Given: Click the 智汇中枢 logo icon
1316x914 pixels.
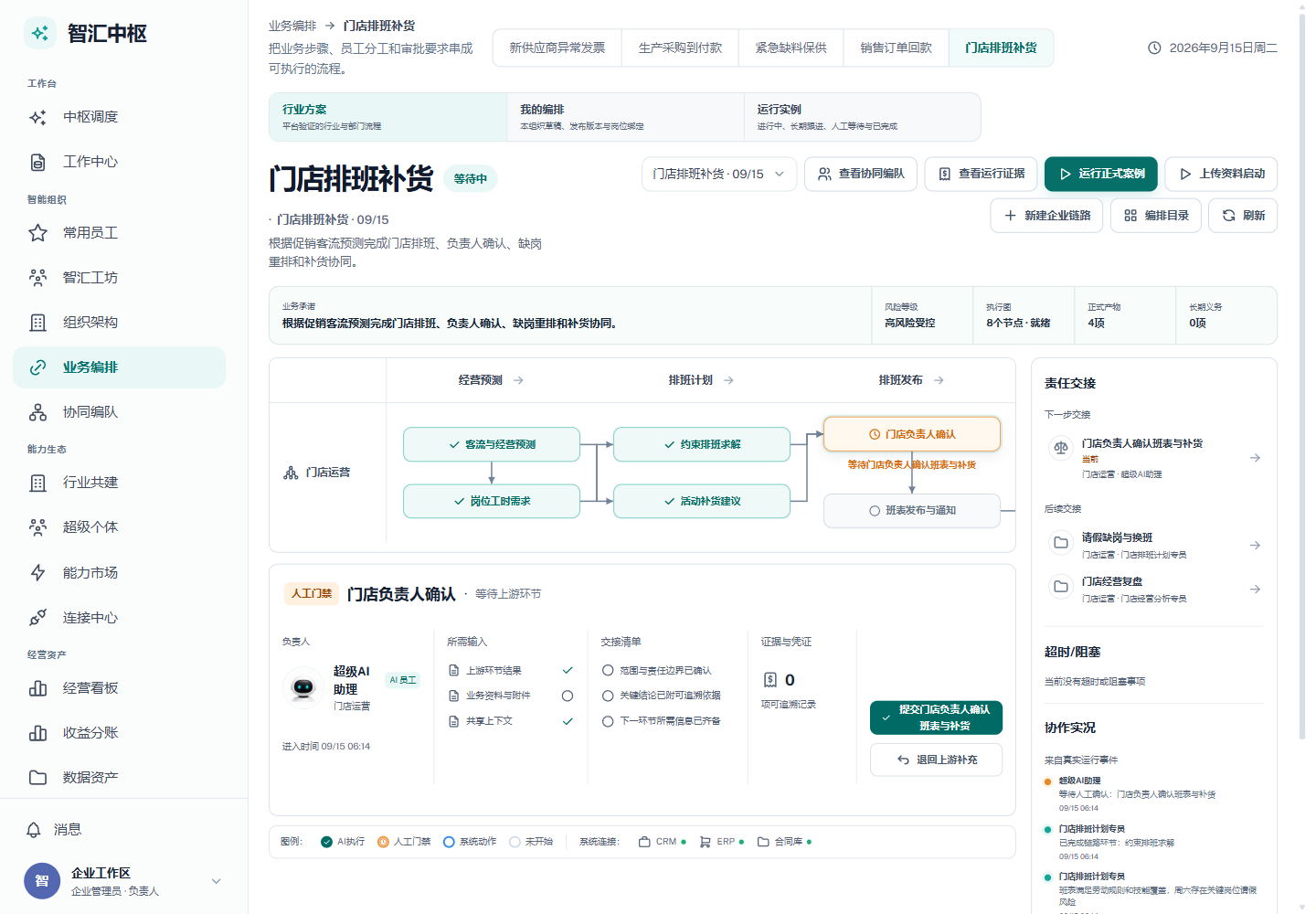Looking at the screenshot, I should click(40, 34).
